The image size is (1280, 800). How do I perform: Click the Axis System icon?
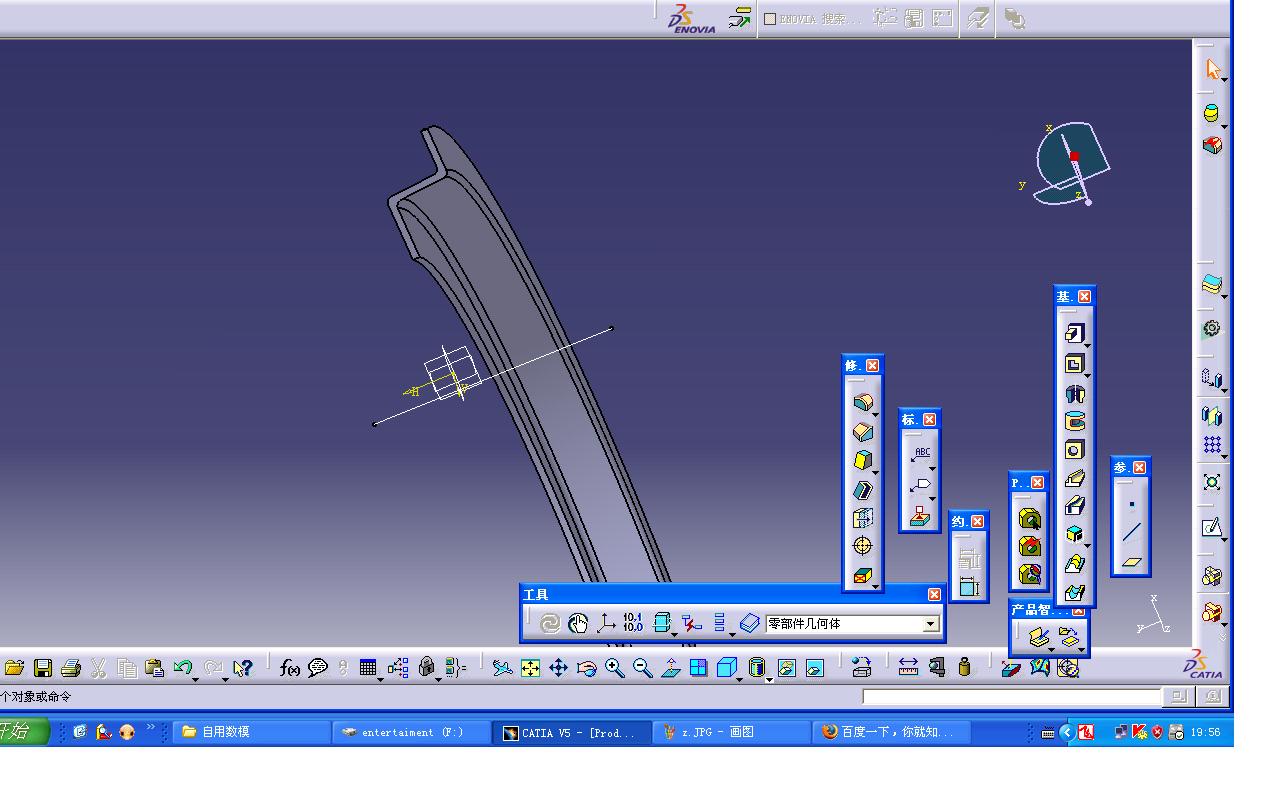pyautogui.click(x=606, y=624)
